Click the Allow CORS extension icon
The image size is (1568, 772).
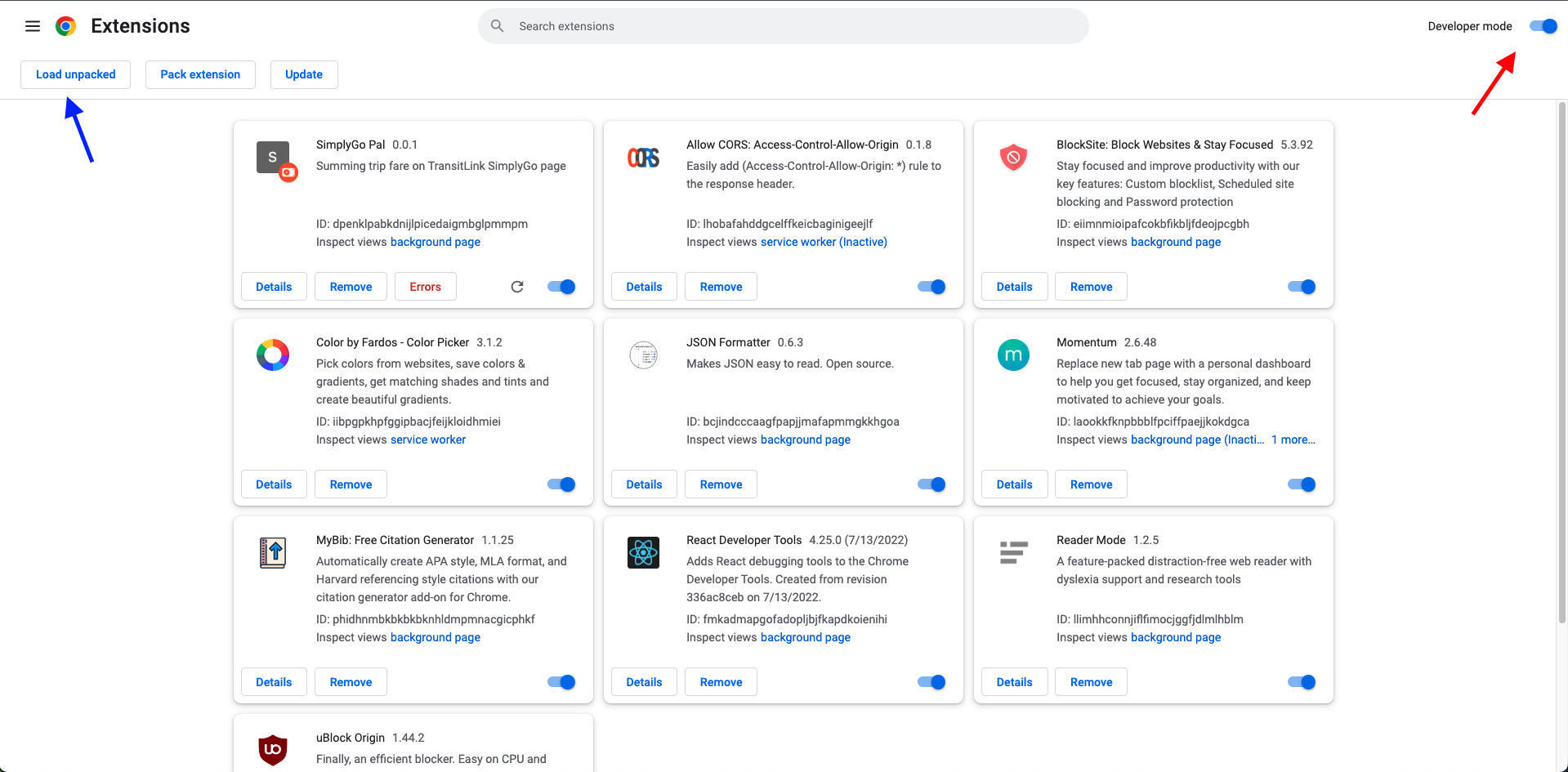pos(643,158)
